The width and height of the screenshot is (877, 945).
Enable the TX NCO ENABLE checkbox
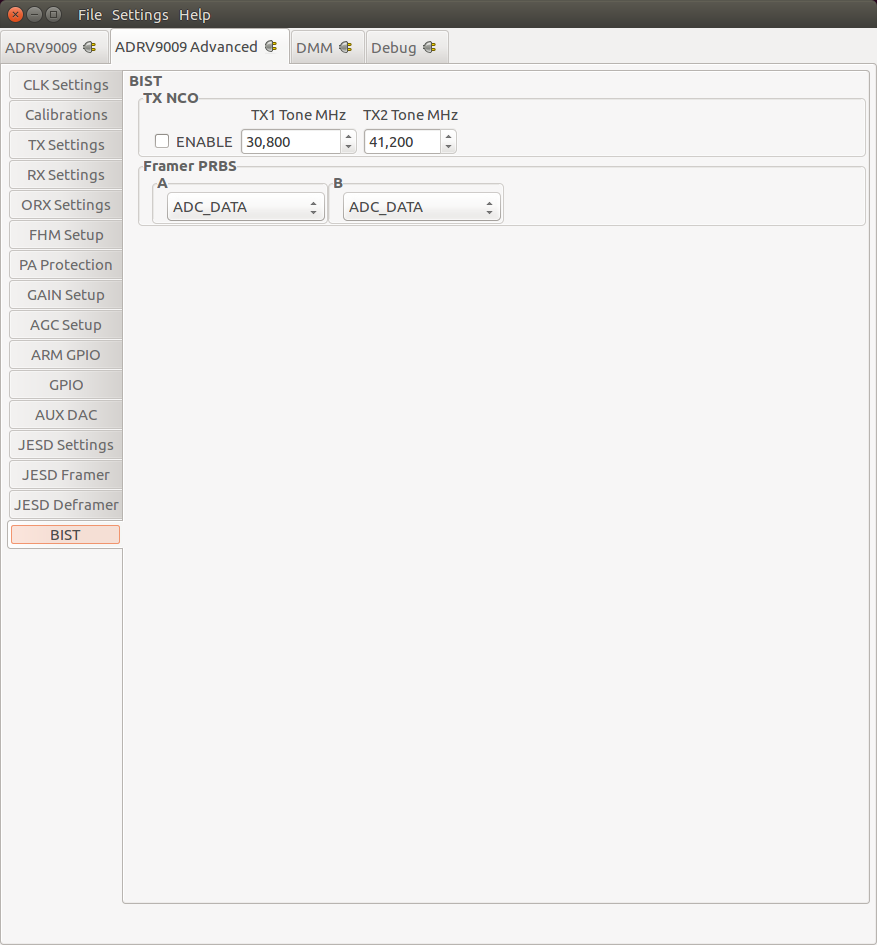[x=162, y=141]
